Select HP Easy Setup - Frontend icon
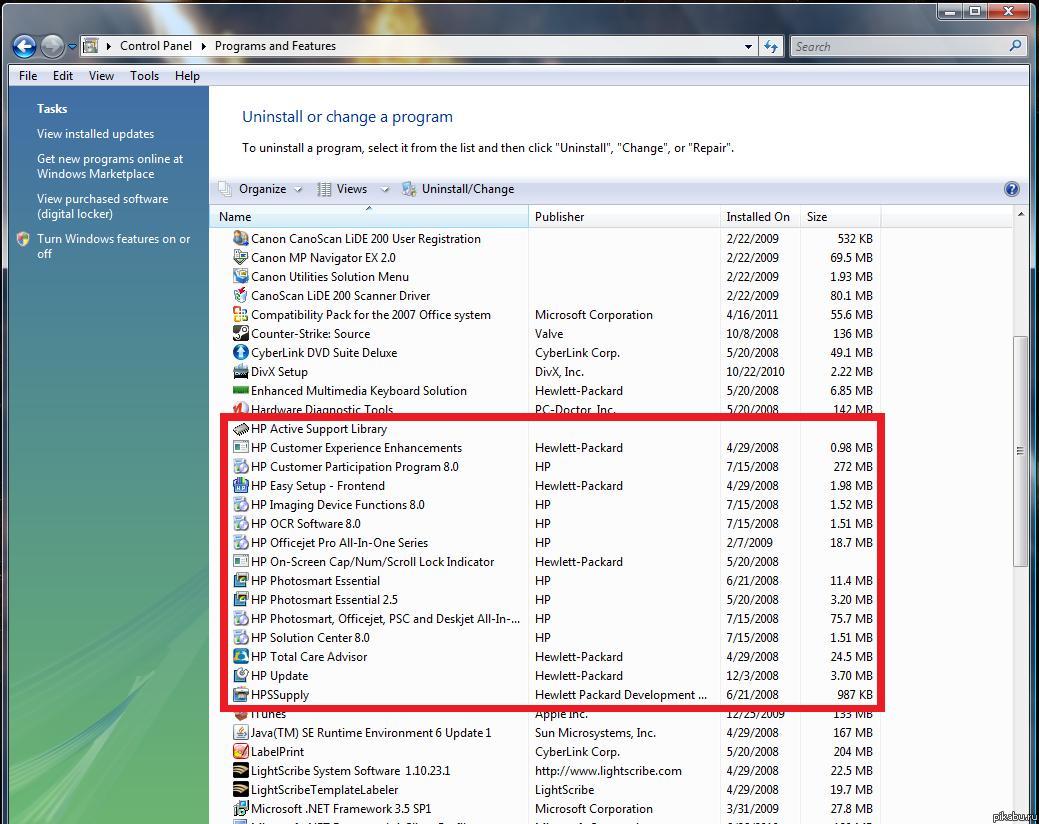 241,486
